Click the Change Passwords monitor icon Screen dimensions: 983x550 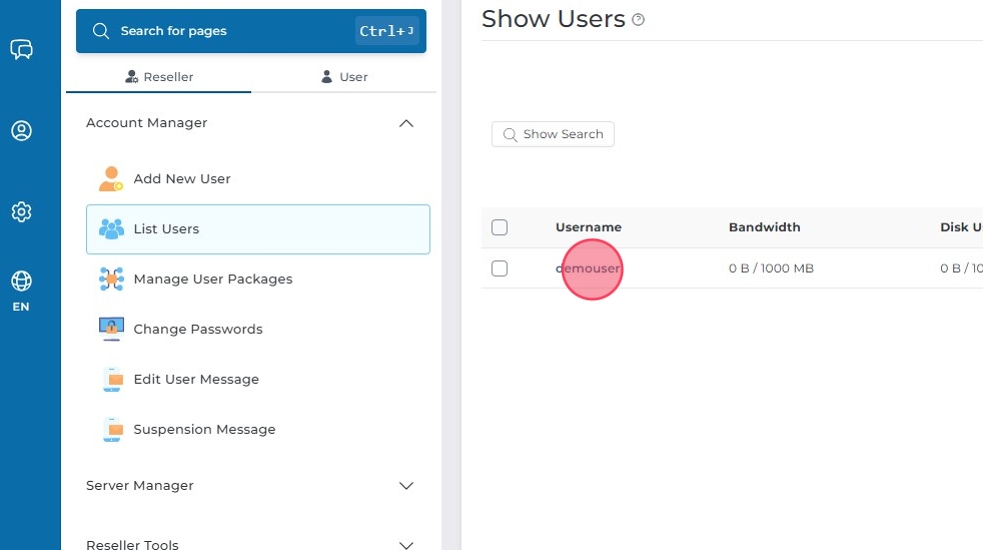111,329
